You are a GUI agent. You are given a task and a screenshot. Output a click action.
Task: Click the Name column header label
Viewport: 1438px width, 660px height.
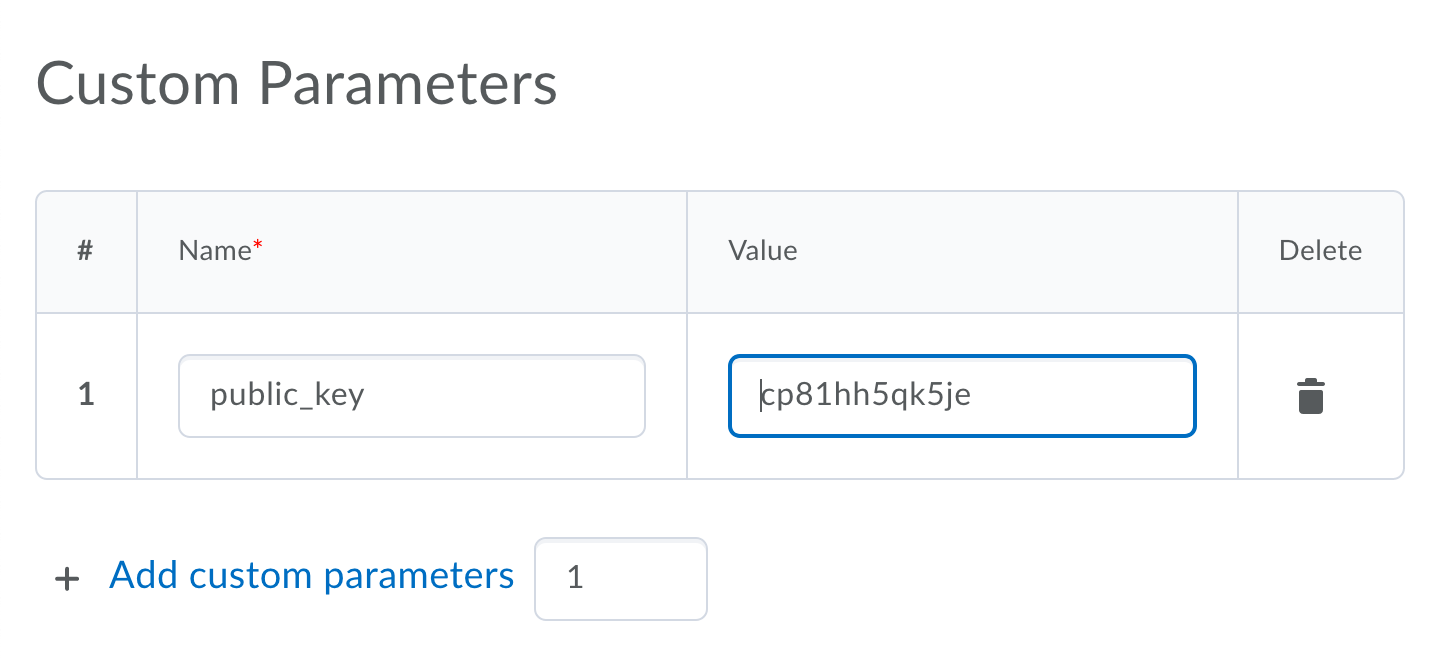(x=214, y=250)
